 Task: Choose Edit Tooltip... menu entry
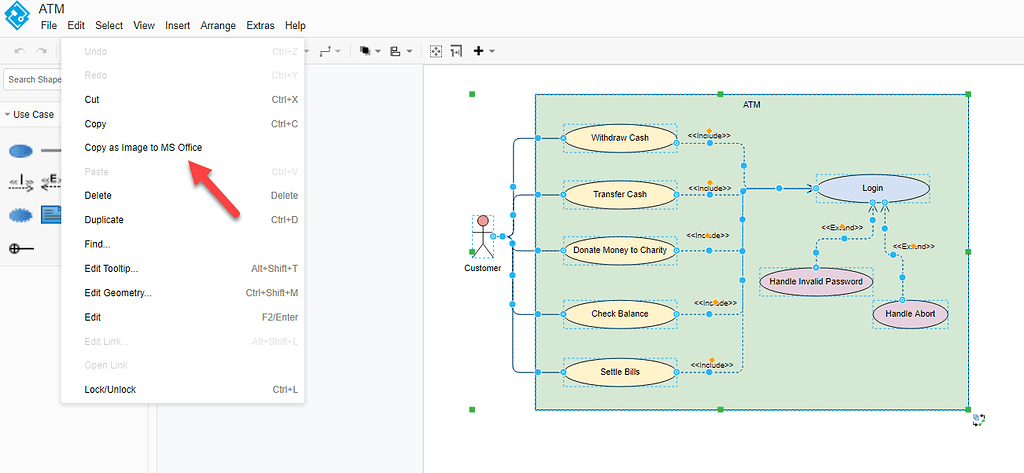click(183, 269)
